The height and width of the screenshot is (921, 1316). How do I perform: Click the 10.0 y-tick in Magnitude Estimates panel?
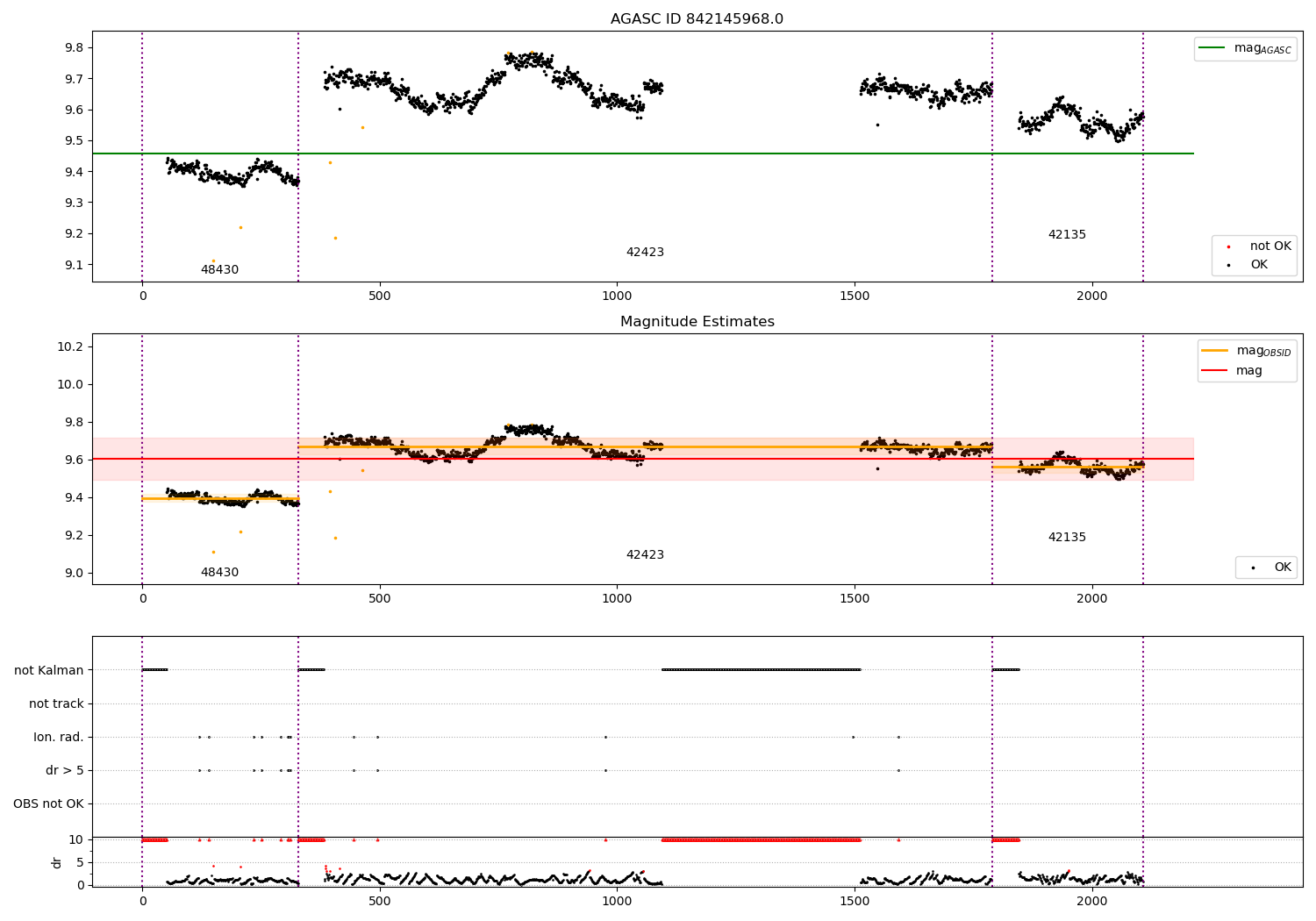[x=70, y=384]
